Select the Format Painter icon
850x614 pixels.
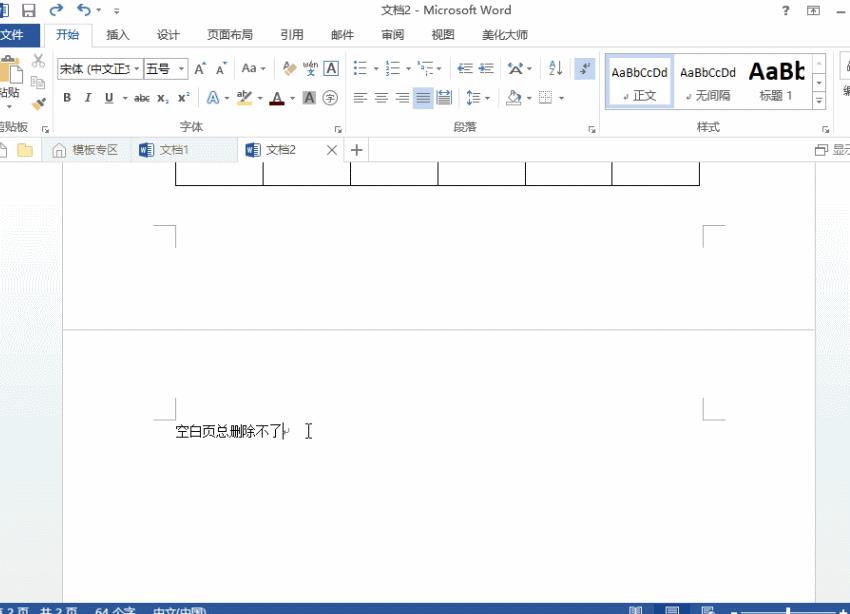click(x=39, y=102)
